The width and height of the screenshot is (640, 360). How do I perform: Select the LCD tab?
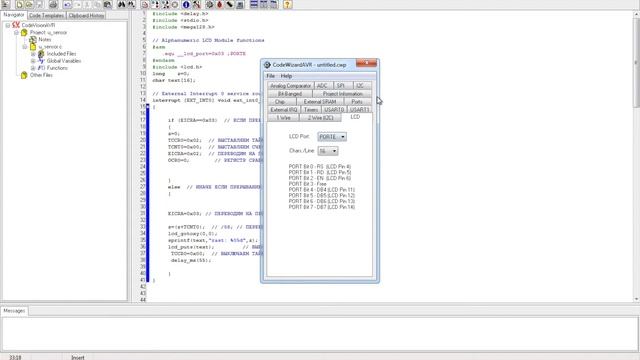[355, 117]
